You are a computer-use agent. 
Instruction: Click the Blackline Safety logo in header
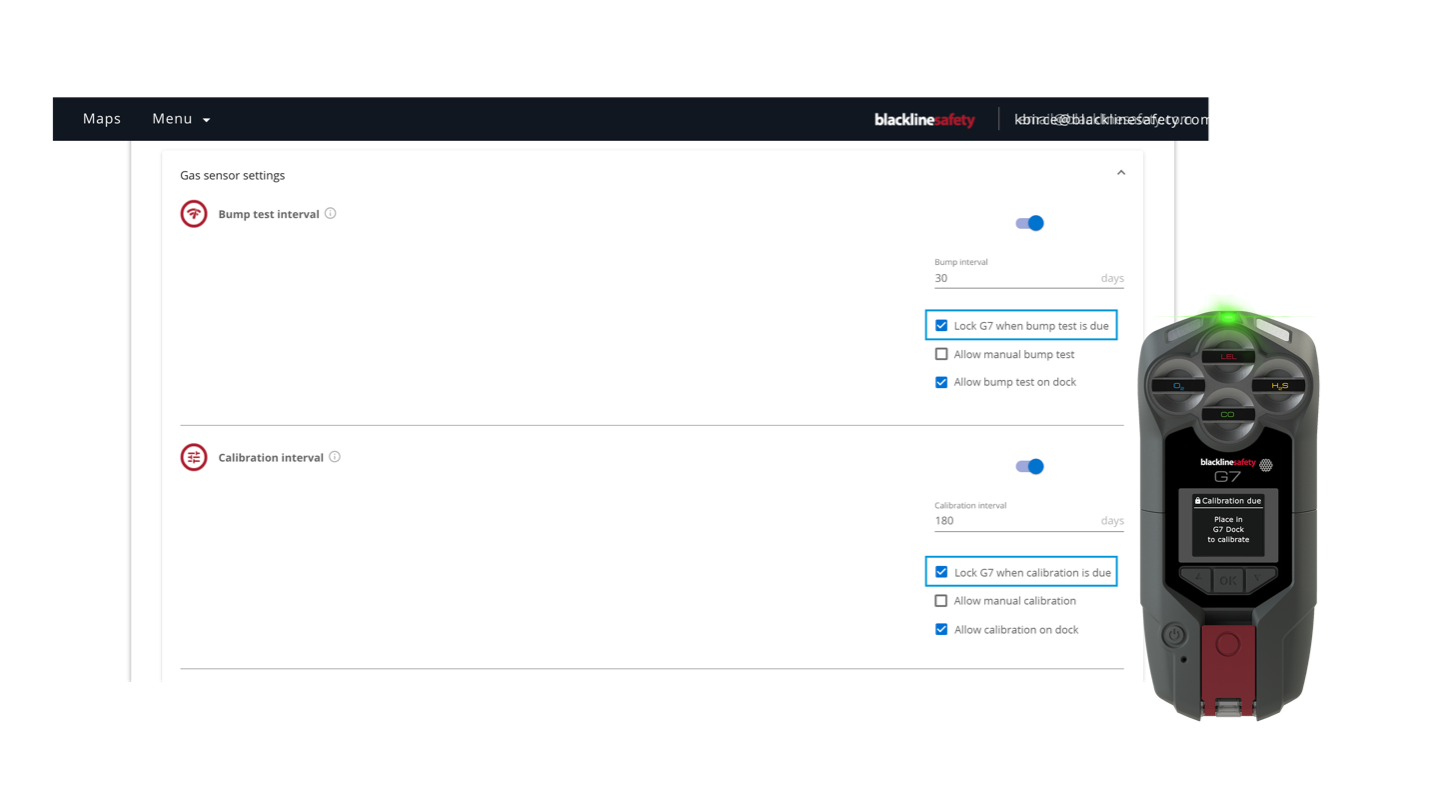pyautogui.click(x=924, y=120)
